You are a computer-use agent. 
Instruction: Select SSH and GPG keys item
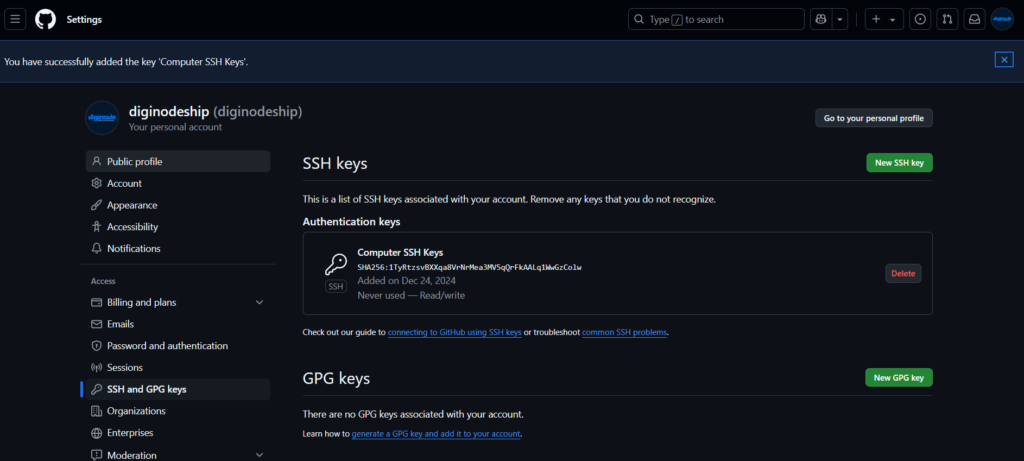[x=178, y=389]
